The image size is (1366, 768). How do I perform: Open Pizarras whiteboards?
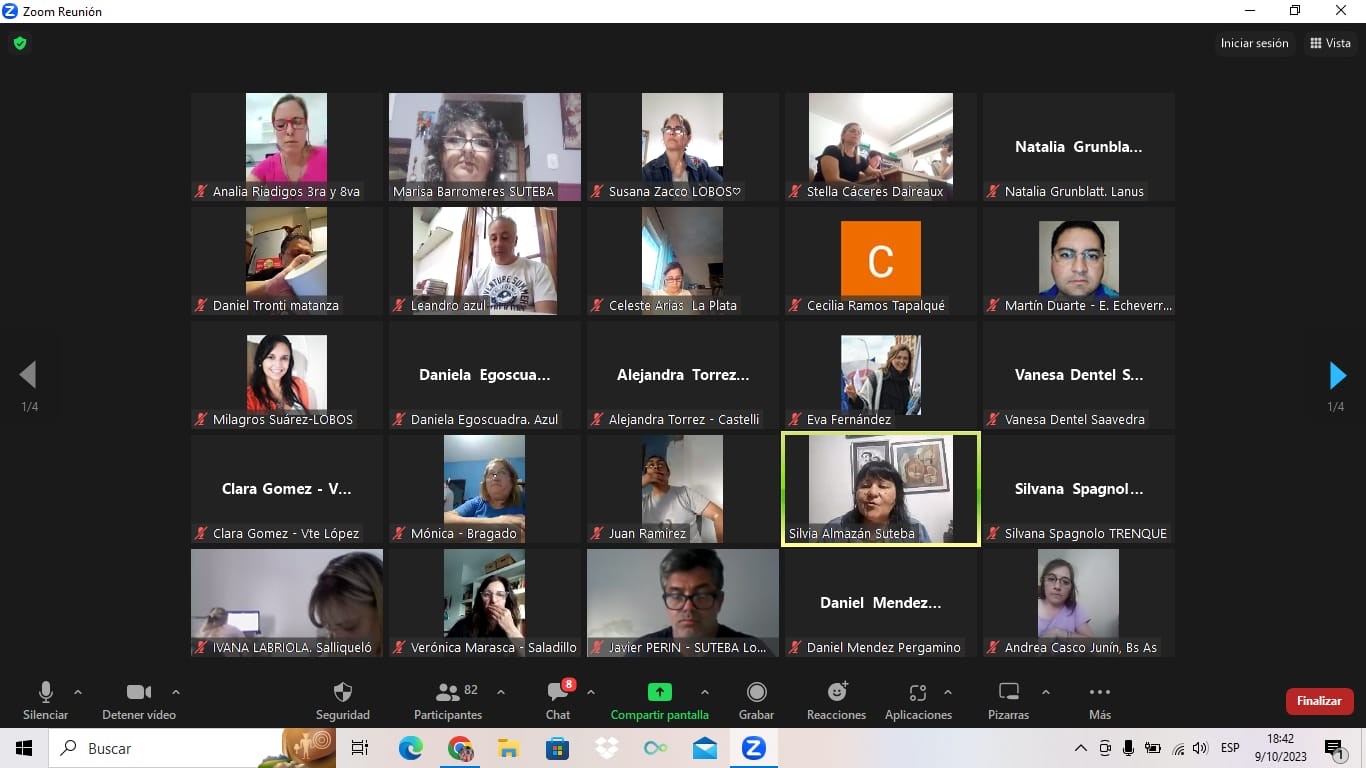[x=1008, y=700]
